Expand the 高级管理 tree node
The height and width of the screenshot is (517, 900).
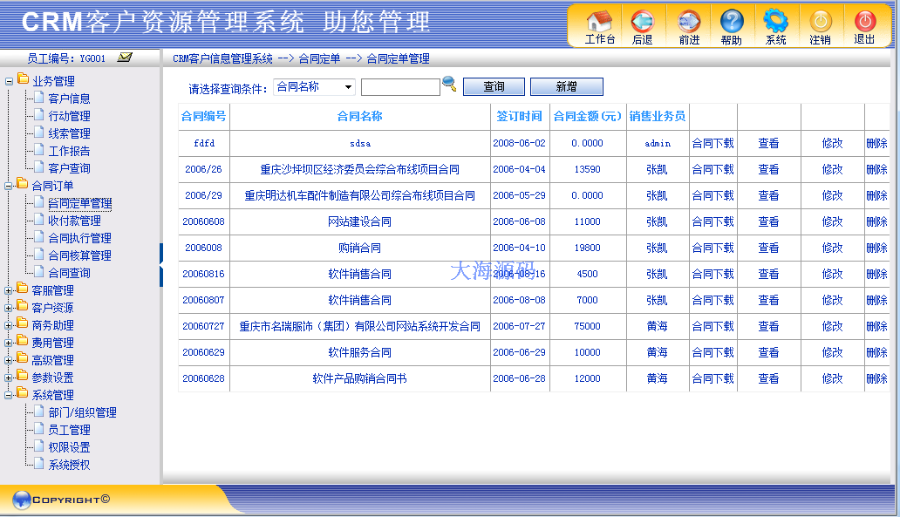click(9, 360)
